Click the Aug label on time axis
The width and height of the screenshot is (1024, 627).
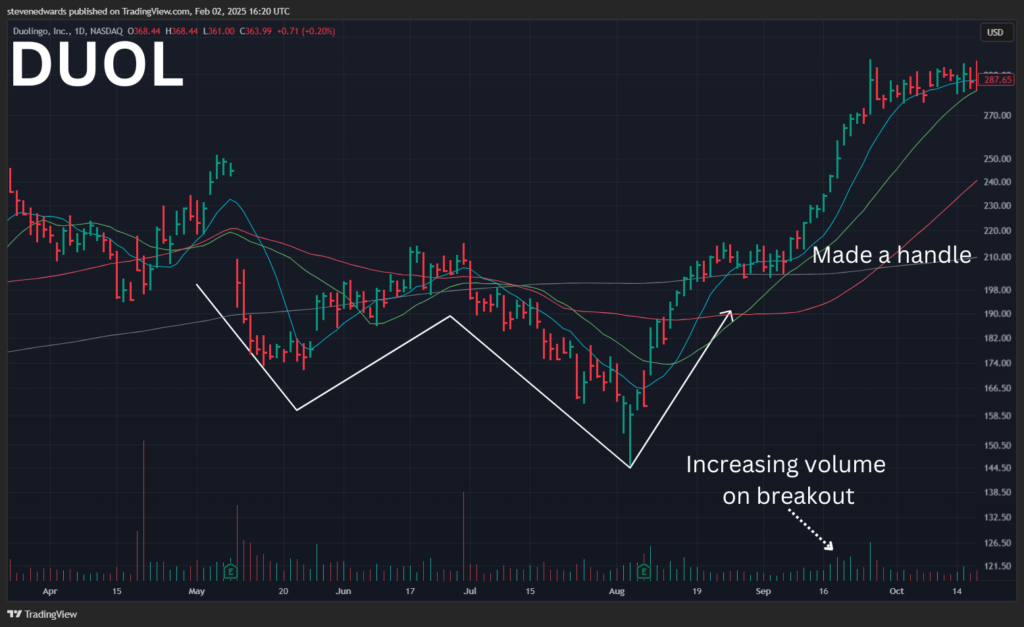(616, 591)
